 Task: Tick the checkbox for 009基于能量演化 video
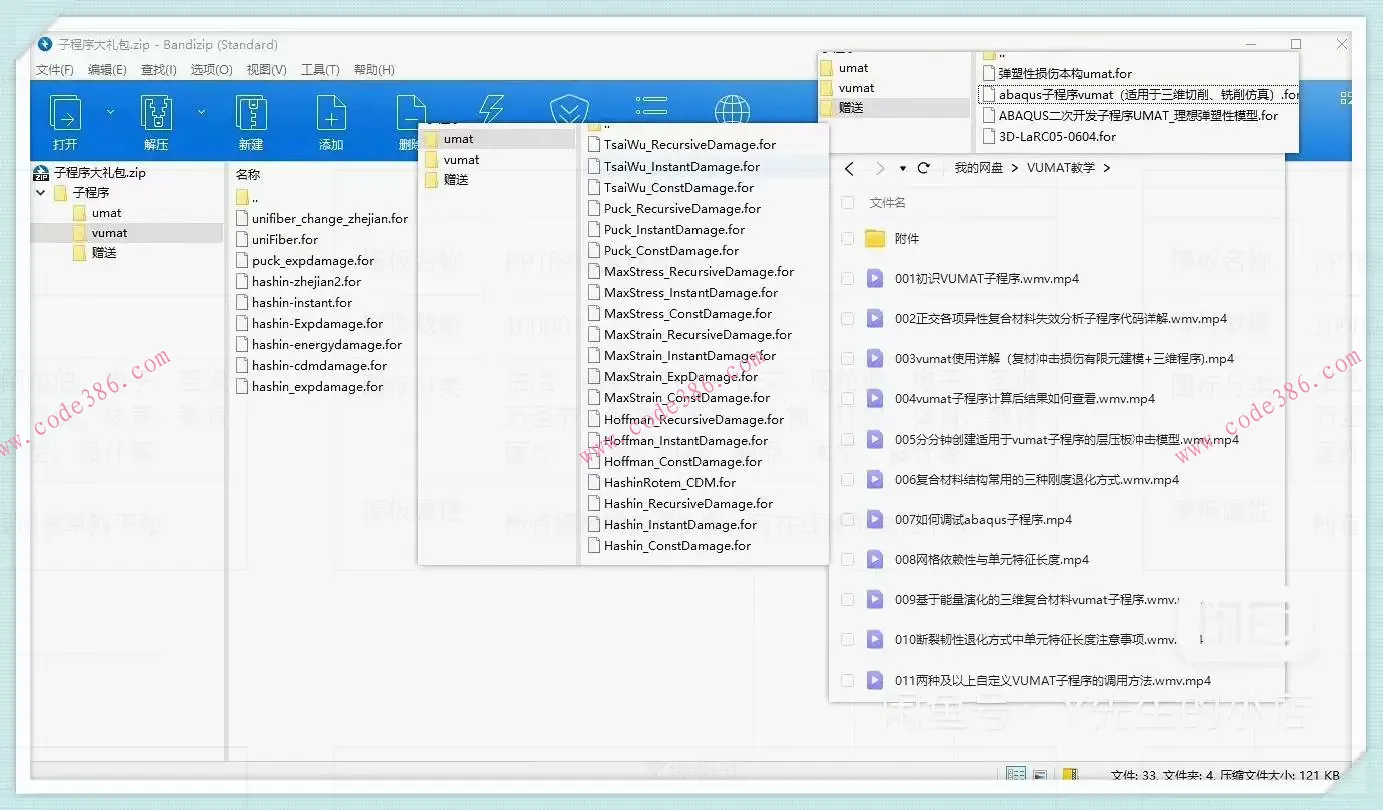tap(848, 600)
